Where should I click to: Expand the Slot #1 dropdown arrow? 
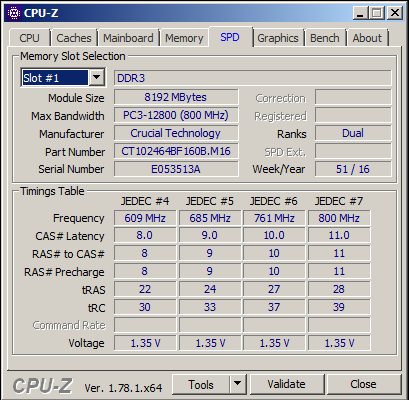coord(97,78)
